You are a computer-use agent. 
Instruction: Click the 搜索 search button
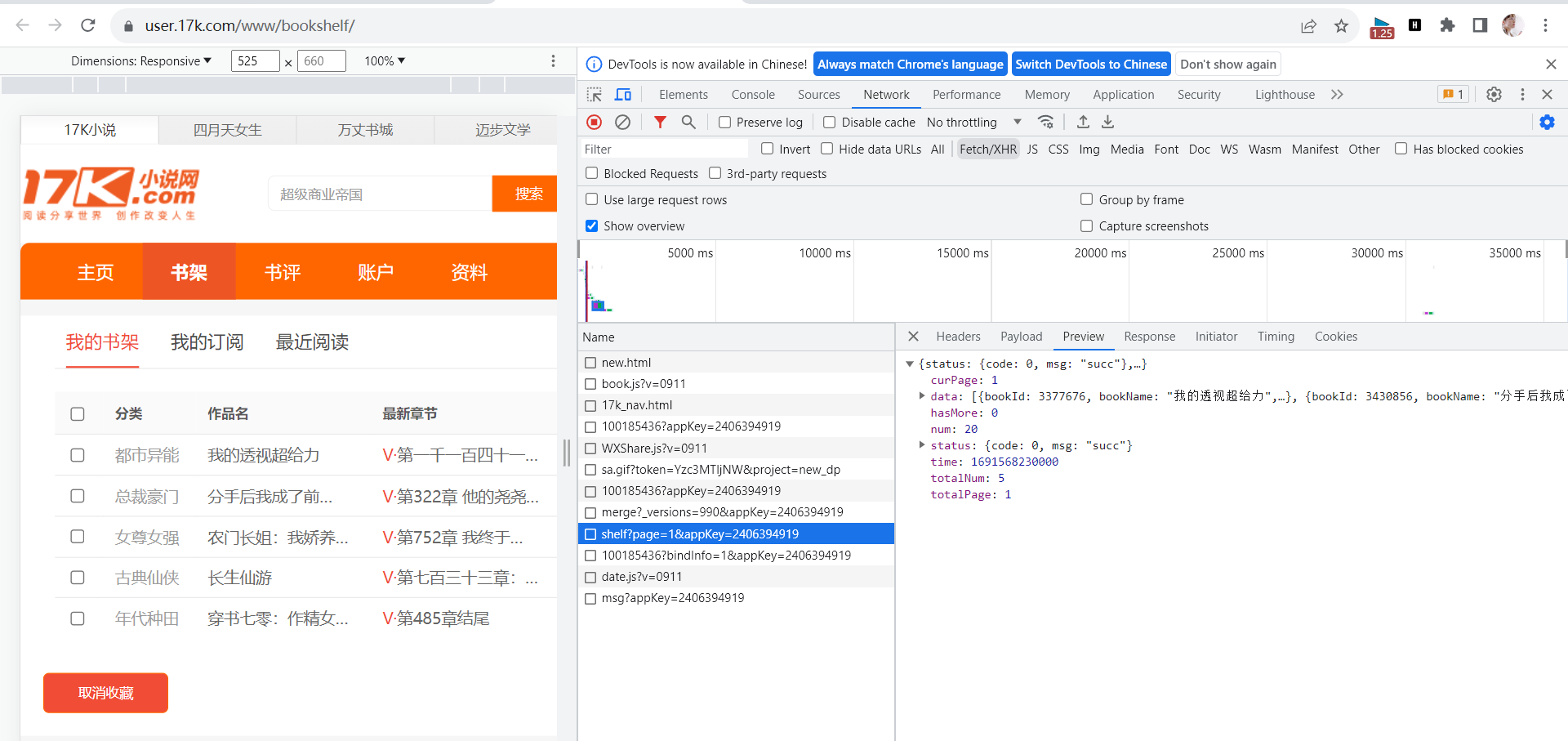point(524,194)
